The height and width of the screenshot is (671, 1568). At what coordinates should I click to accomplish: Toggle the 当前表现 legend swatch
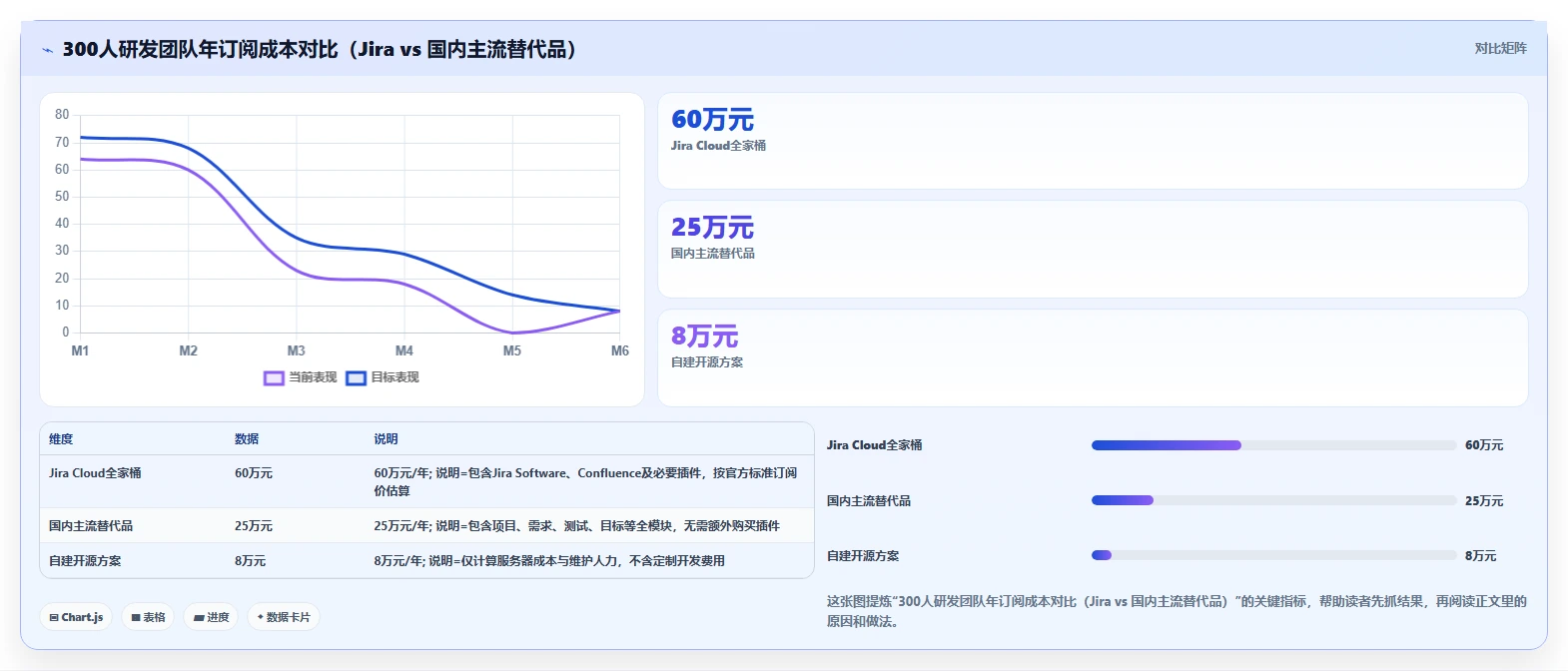click(274, 378)
